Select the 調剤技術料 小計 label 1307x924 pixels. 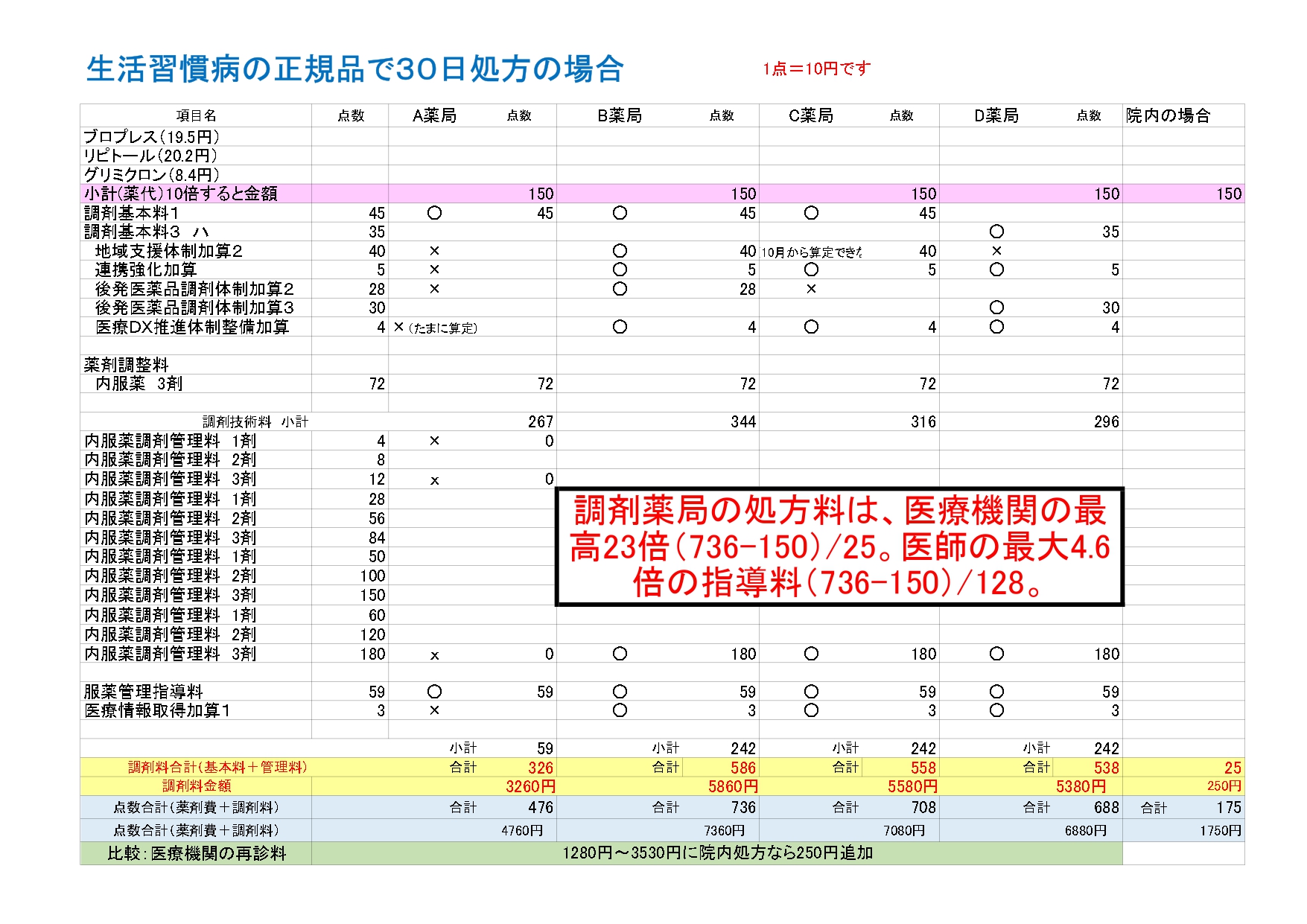(x=255, y=422)
